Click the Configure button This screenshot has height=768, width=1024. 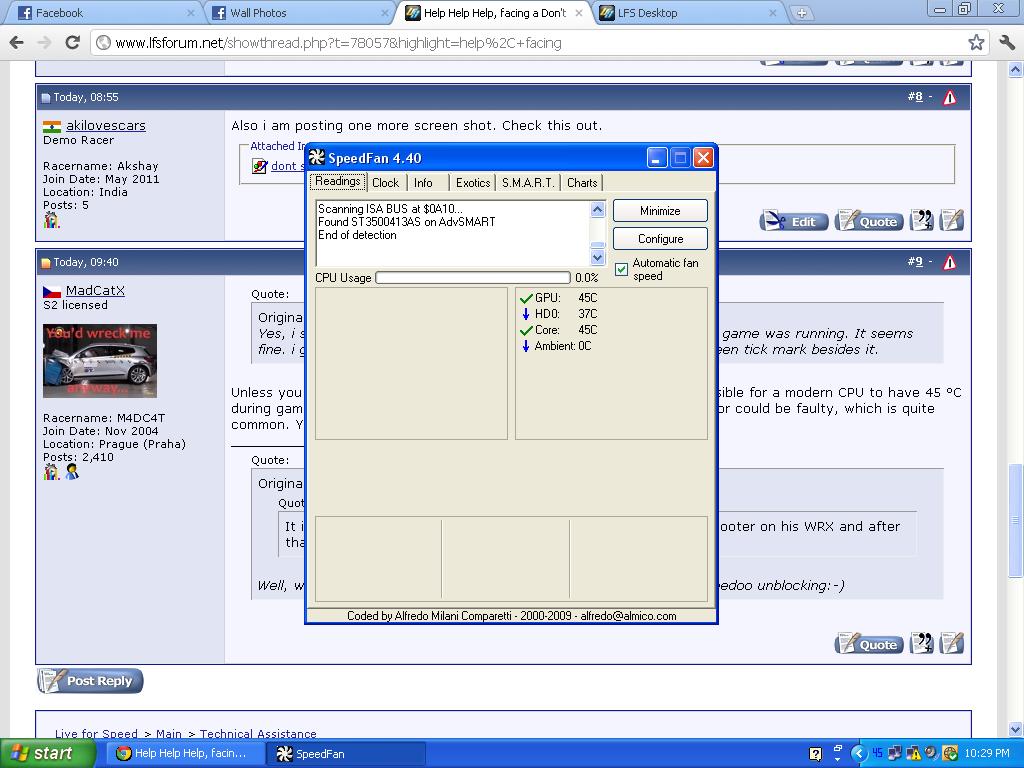coord(660,239)
